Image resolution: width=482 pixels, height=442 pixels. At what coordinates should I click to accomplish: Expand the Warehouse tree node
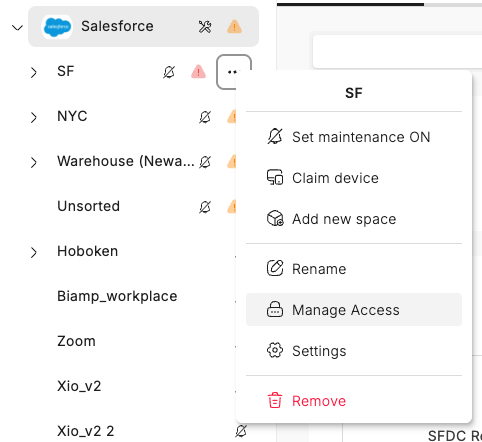pos(33,162)
